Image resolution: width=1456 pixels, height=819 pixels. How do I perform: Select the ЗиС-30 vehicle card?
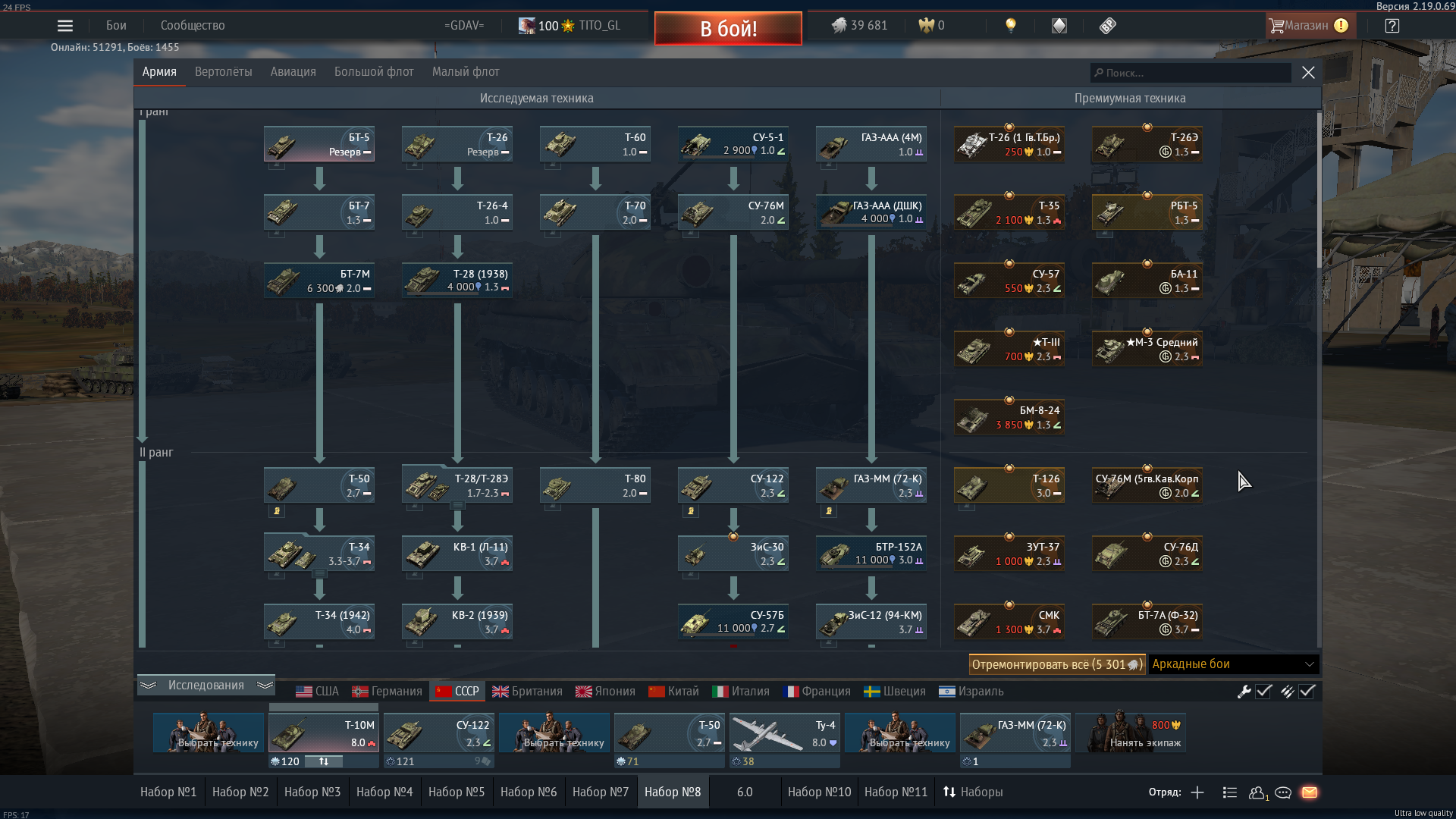[733, 554]
